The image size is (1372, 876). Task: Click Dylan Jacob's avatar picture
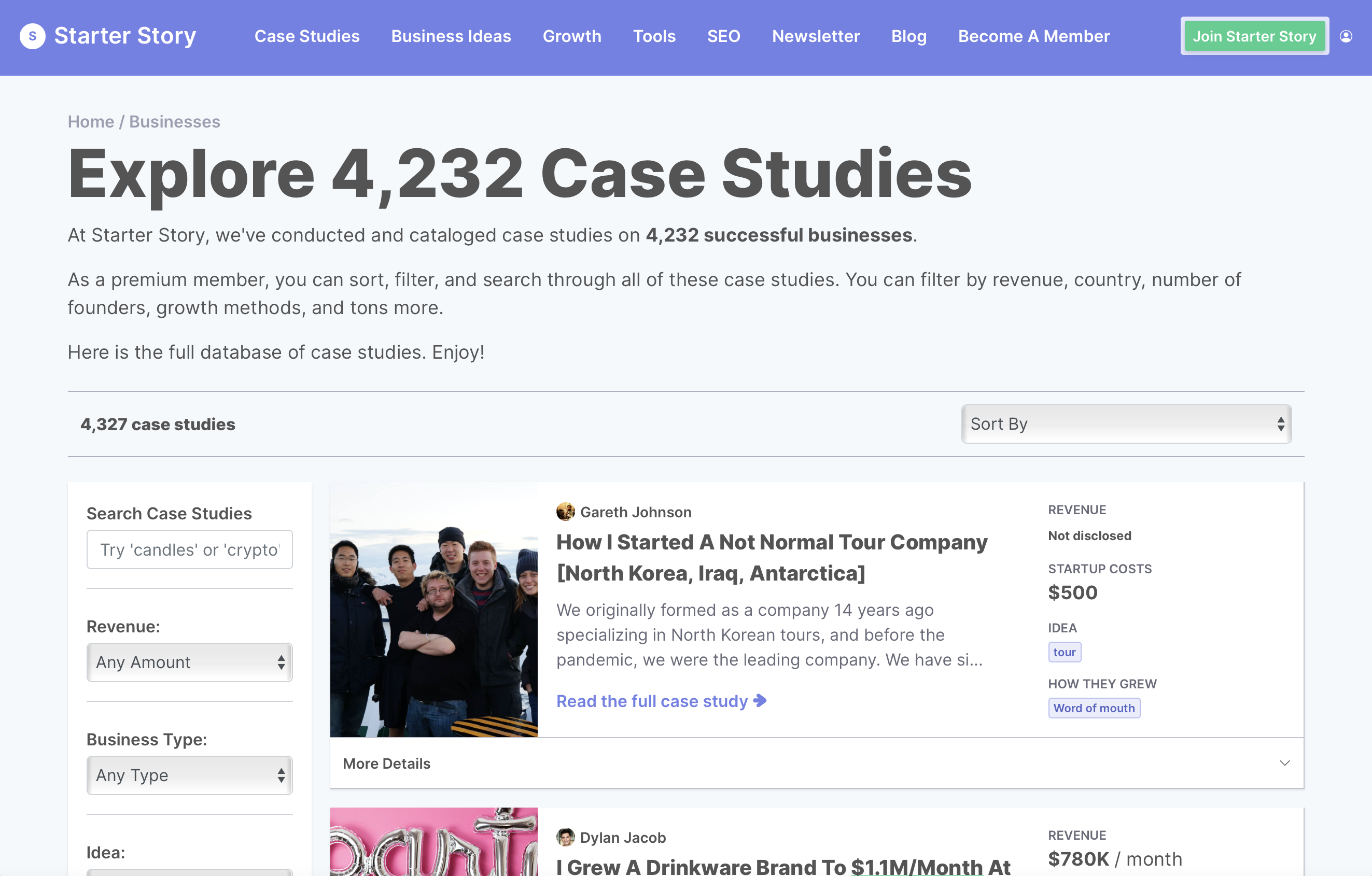coord(565,837)
